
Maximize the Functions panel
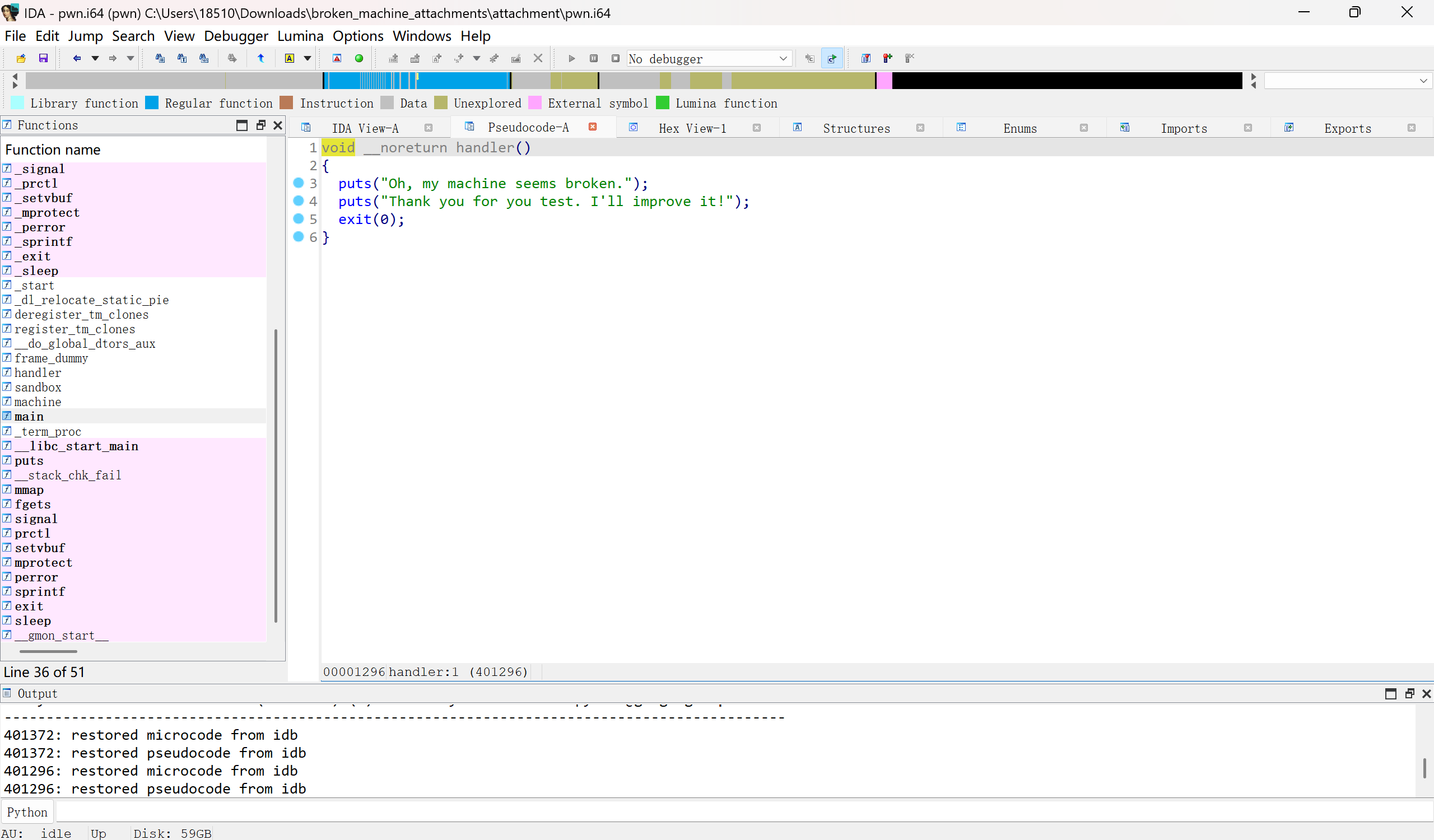(x=242, y=125)
